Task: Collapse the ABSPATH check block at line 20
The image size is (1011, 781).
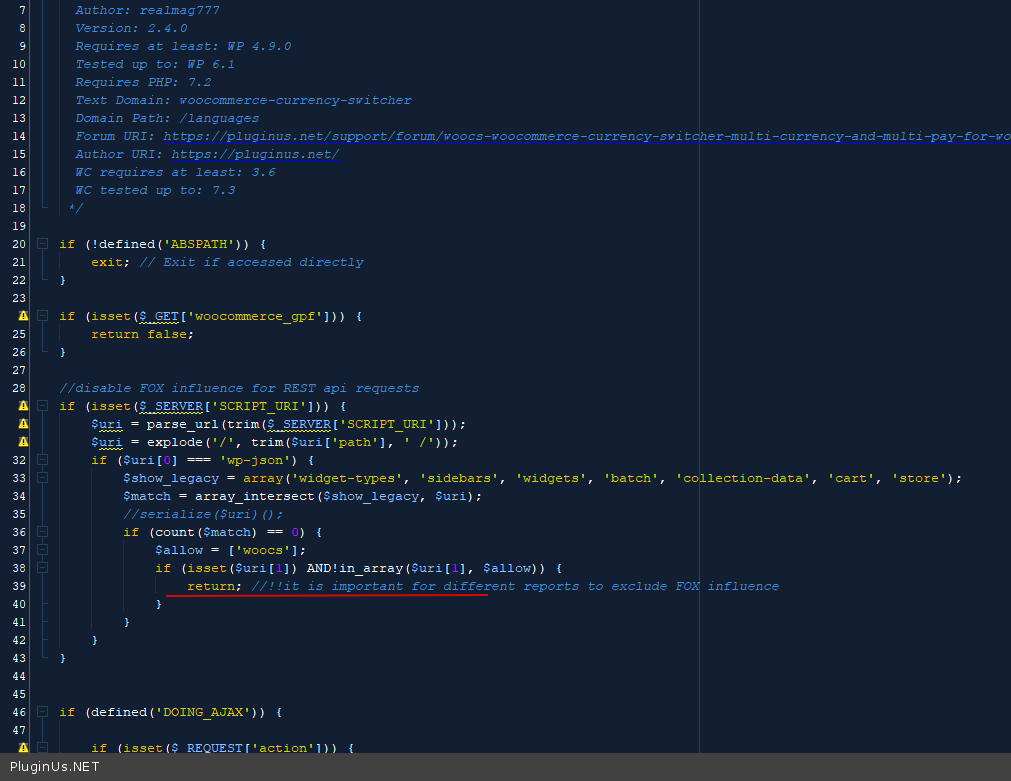Action: coord(42,244)
